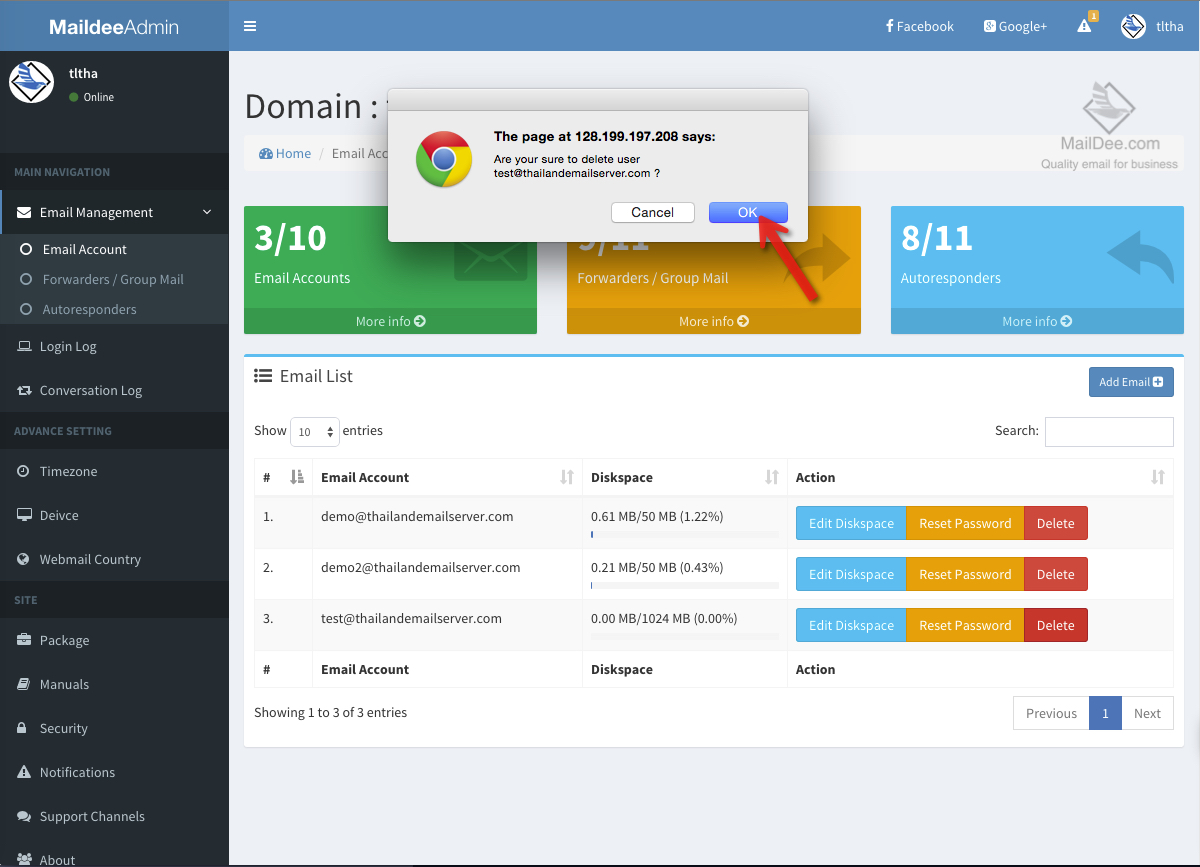Click the Search input field
This screenshot has width=1200, height=867.
(1109, 431)
